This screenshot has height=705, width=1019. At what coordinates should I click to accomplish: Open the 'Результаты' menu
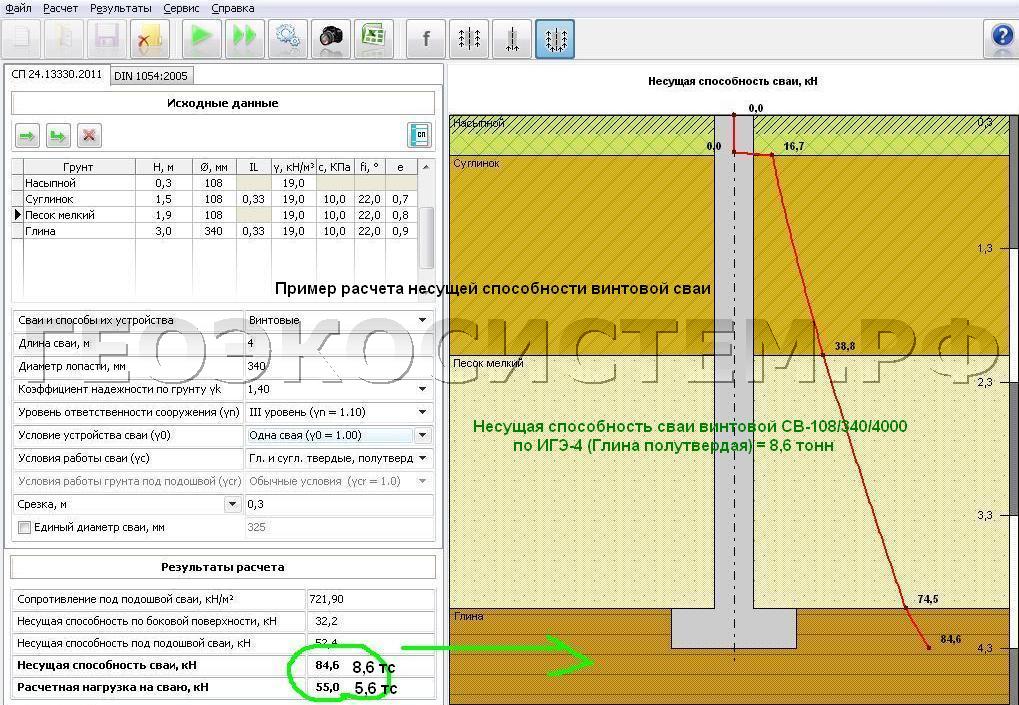click(x=120, y=8)
